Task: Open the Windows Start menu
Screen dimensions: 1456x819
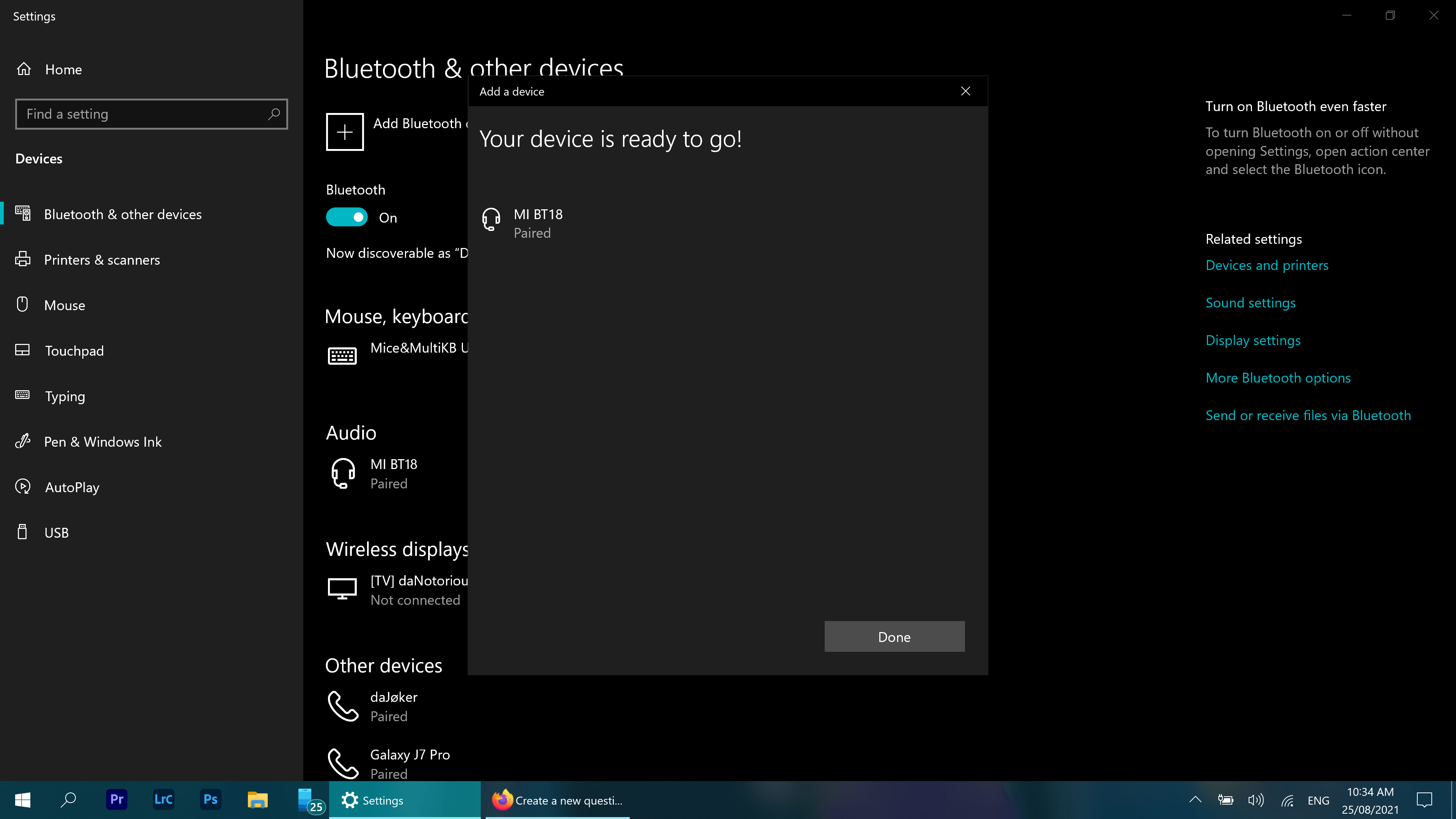Action: point(23,800)
